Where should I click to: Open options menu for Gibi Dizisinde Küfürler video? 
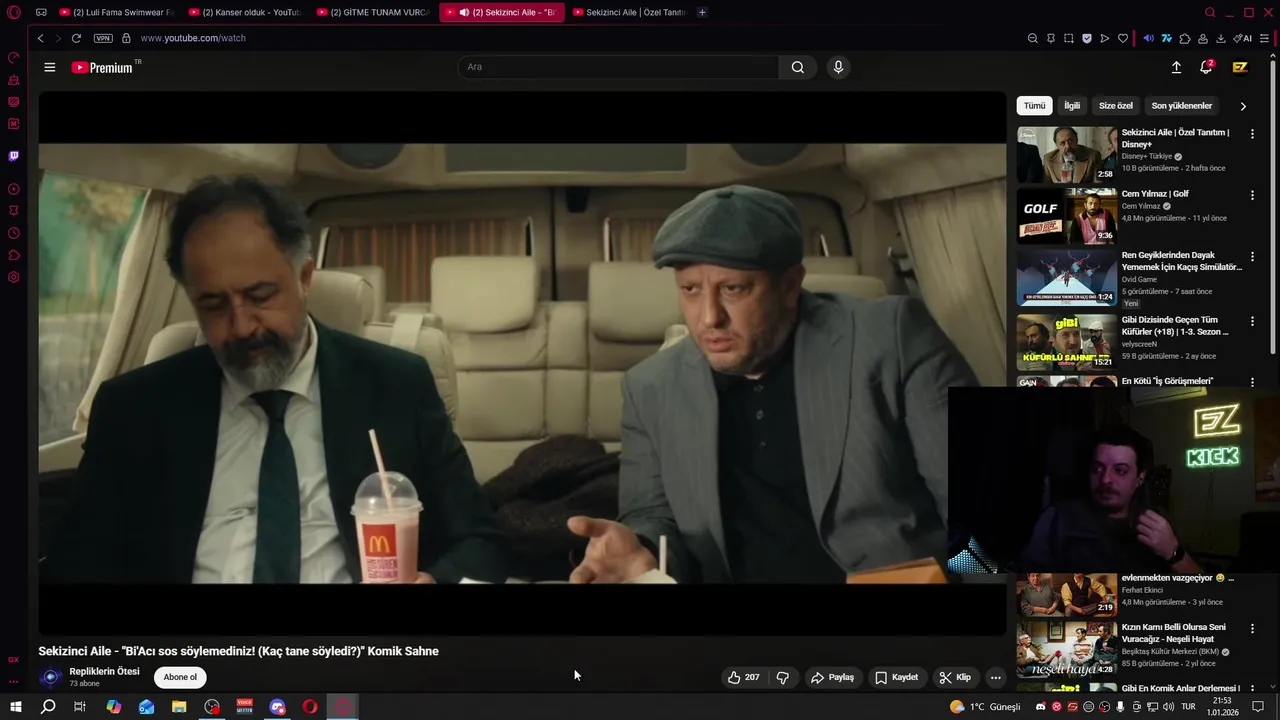click(1252, 321)
